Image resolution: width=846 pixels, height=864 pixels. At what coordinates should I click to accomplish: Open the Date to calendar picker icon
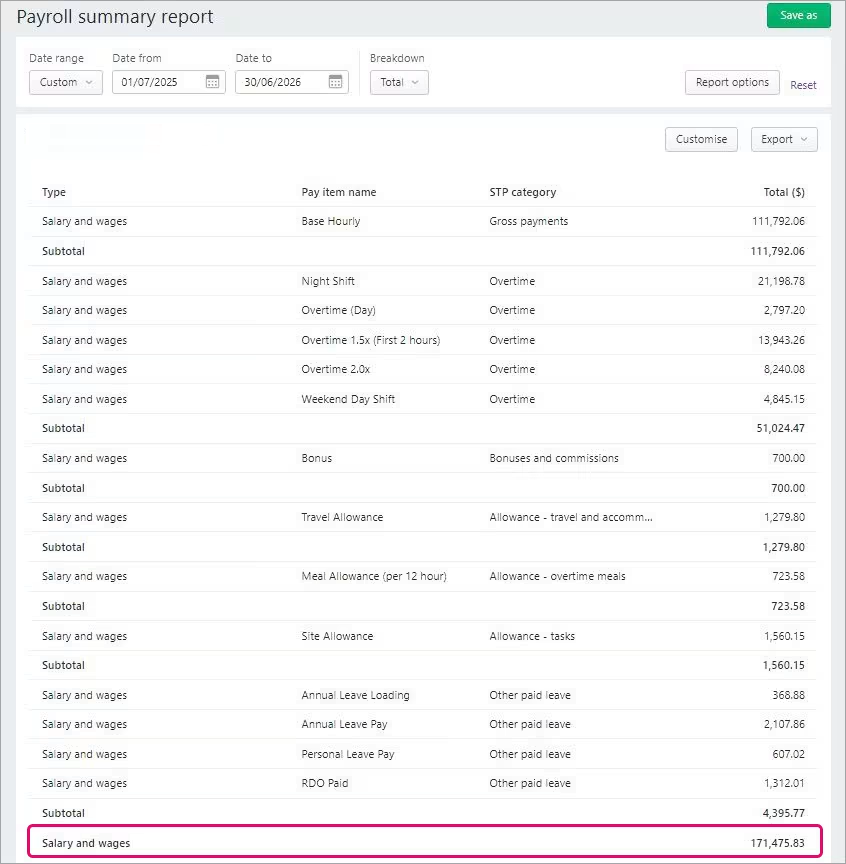335,82
